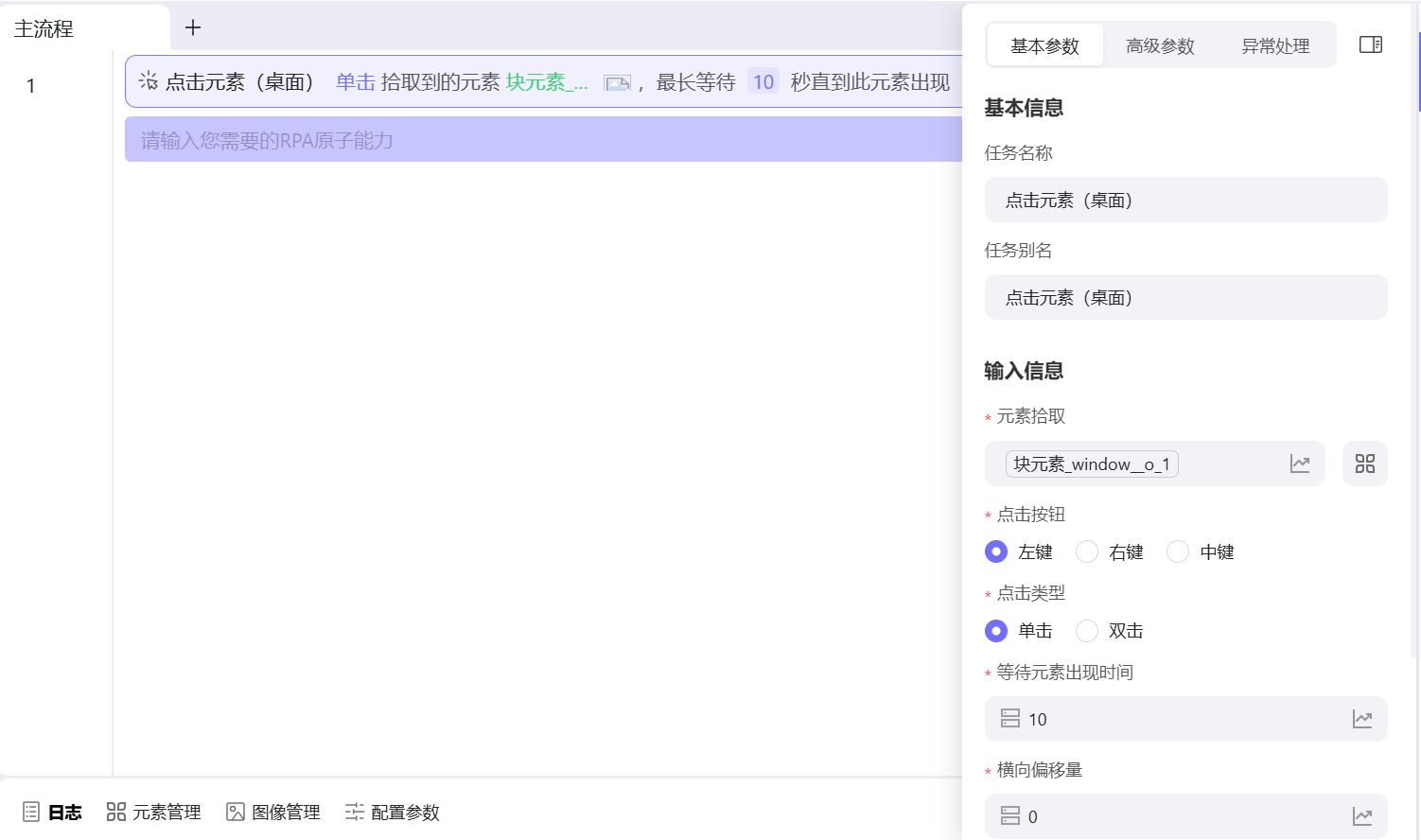
Task: Click the element re-pick grid icon
Action: point(1365,464)
